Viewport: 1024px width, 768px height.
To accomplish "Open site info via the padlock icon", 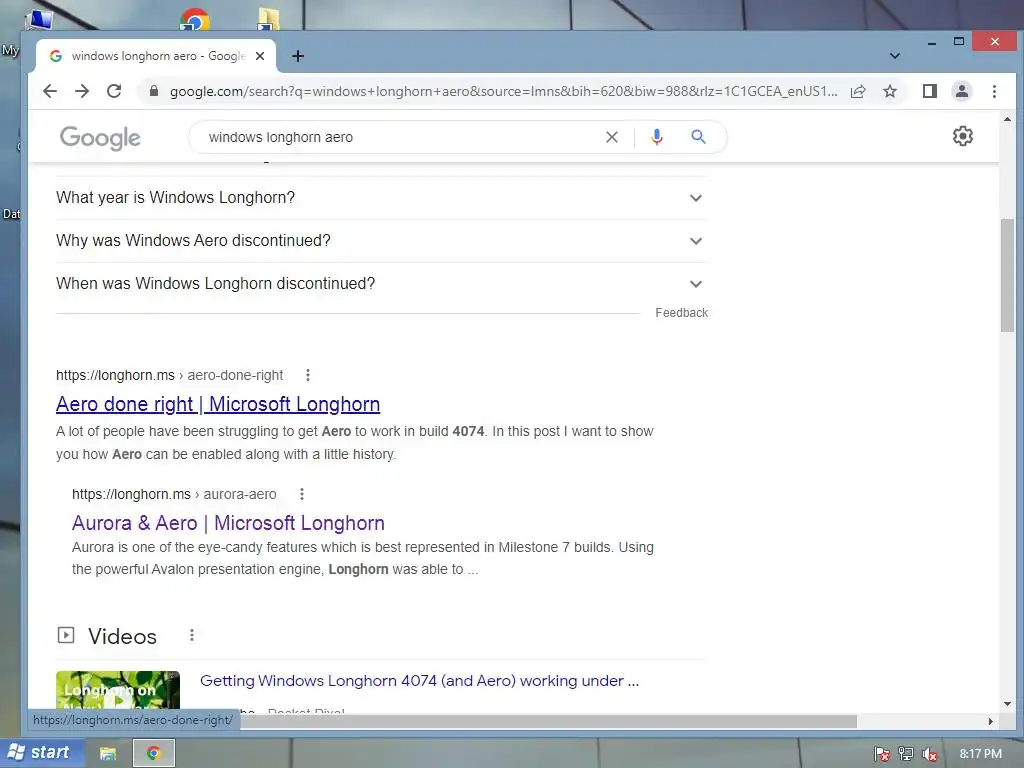I will coord(154,91).
